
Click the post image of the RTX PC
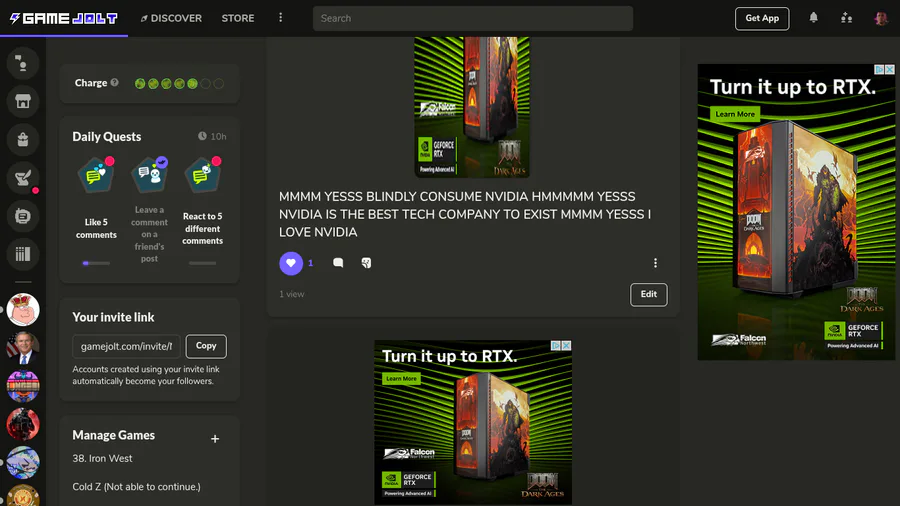point(472,107)
